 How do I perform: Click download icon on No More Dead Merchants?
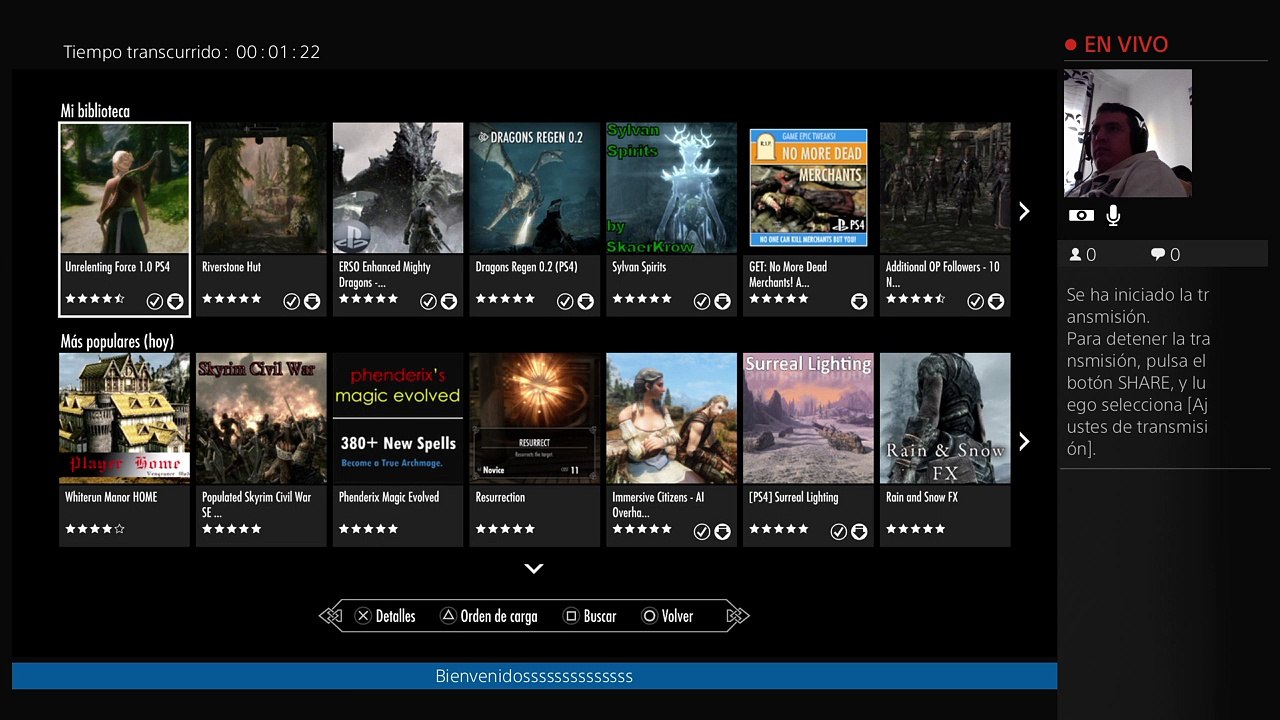[859, 301]
